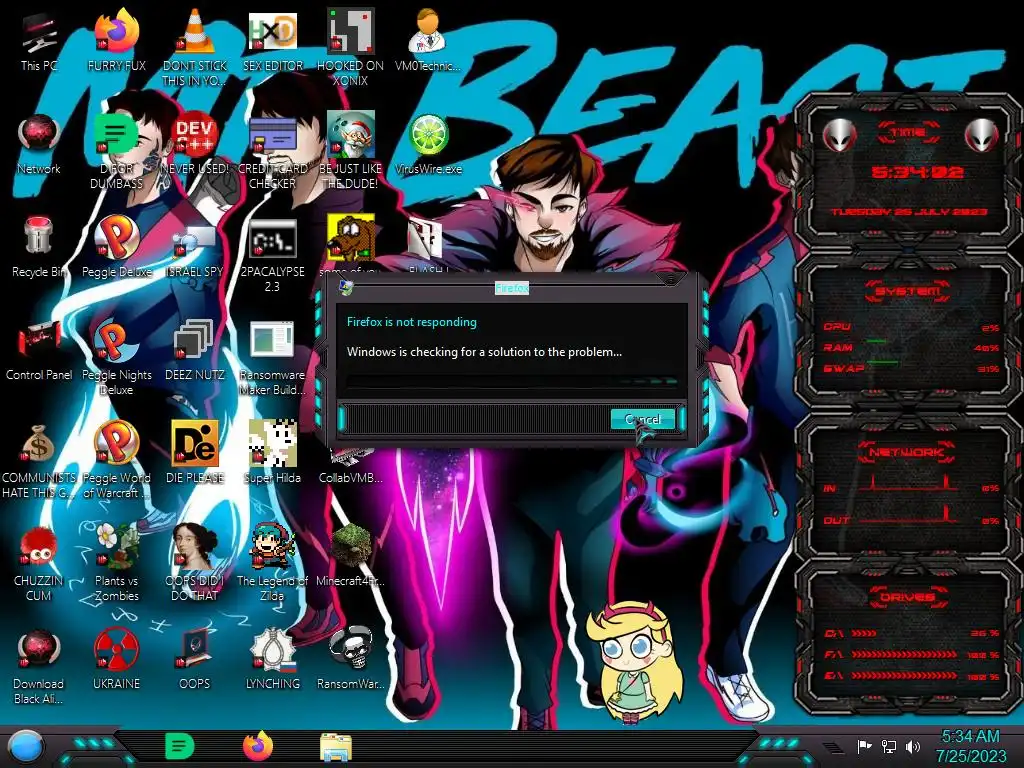Open the volume speaker tray icon
The width and height of the screenshot is (1024, 768).
tap(912, 746)
